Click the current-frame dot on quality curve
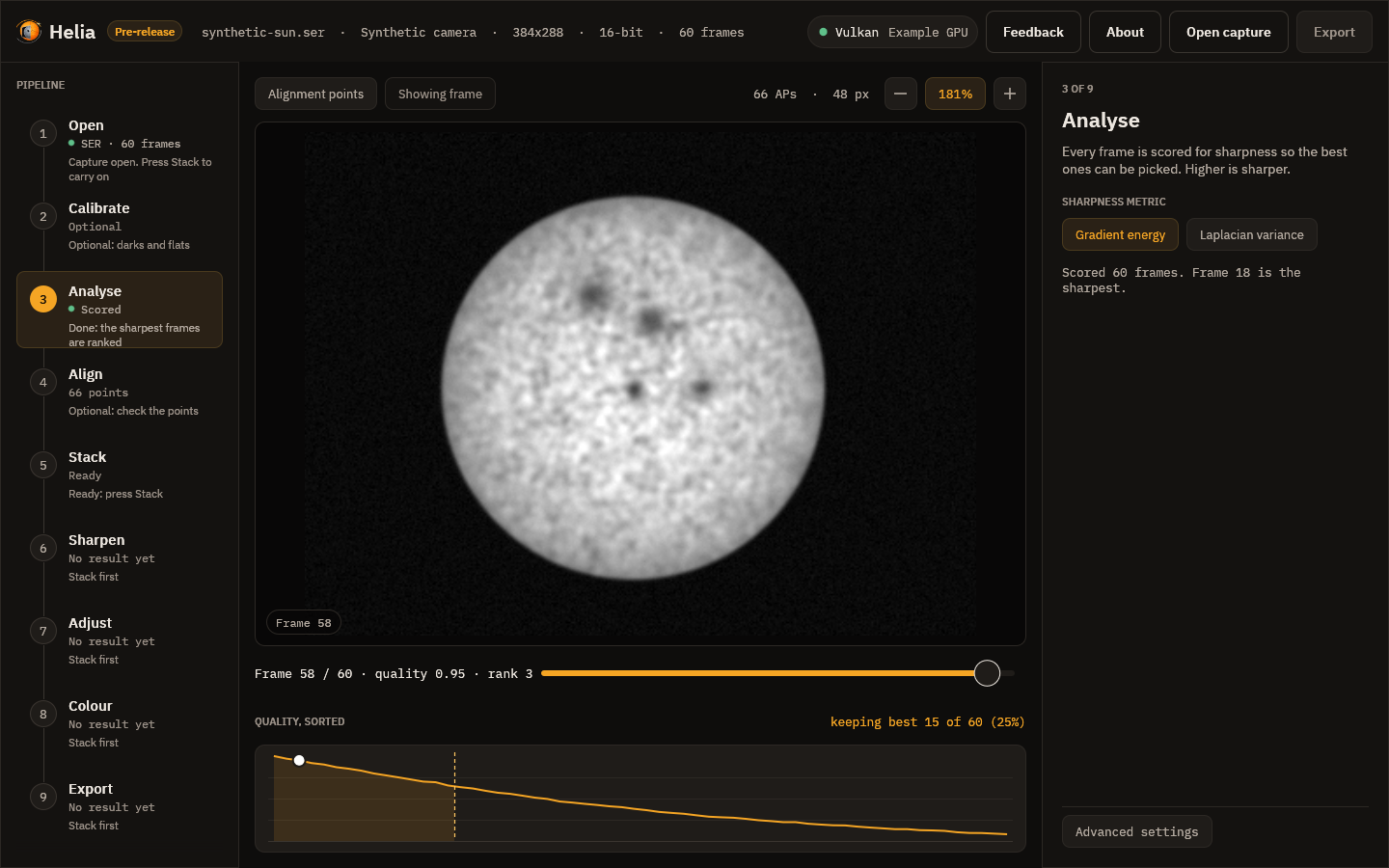1389x868 pixels. pos(299,760)
